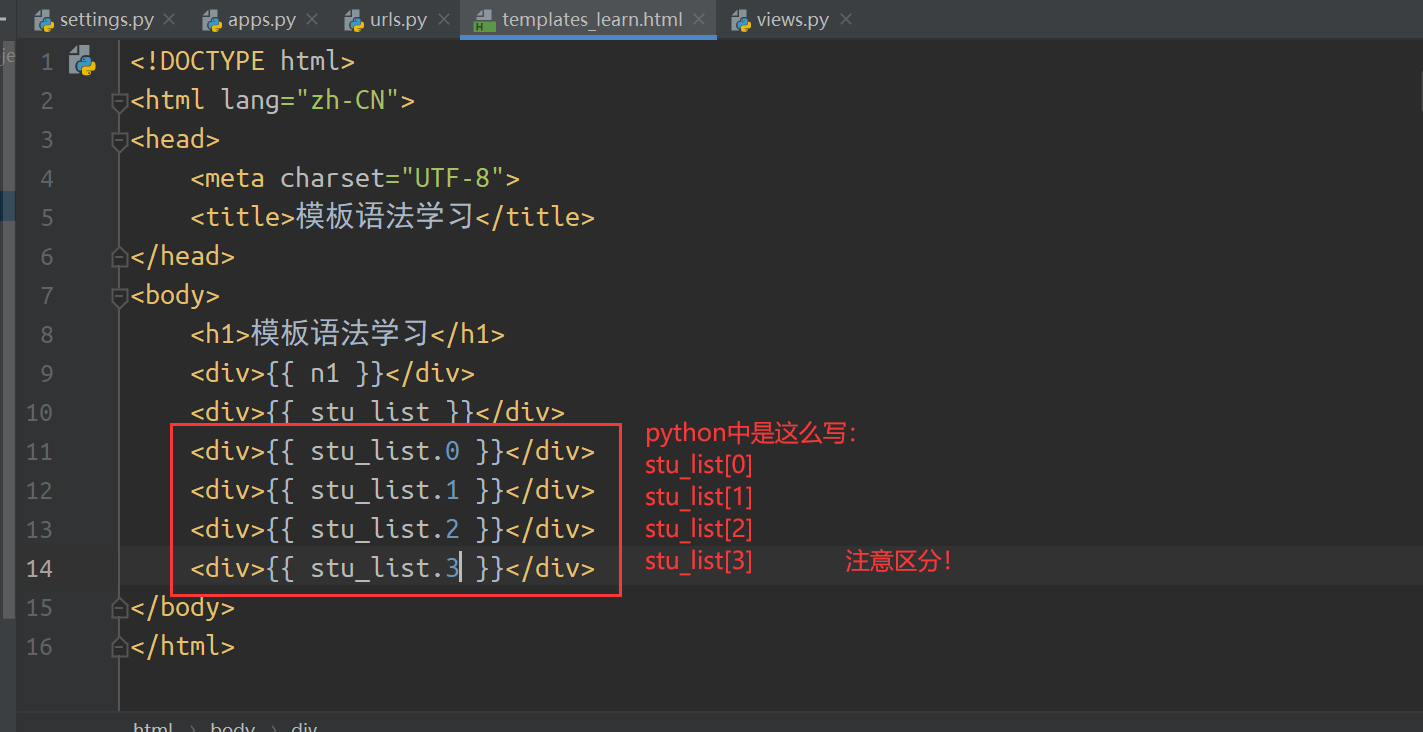Click the Python file icon on apps.py tab
Screen dimensions: 1423x732
point(211,20)
